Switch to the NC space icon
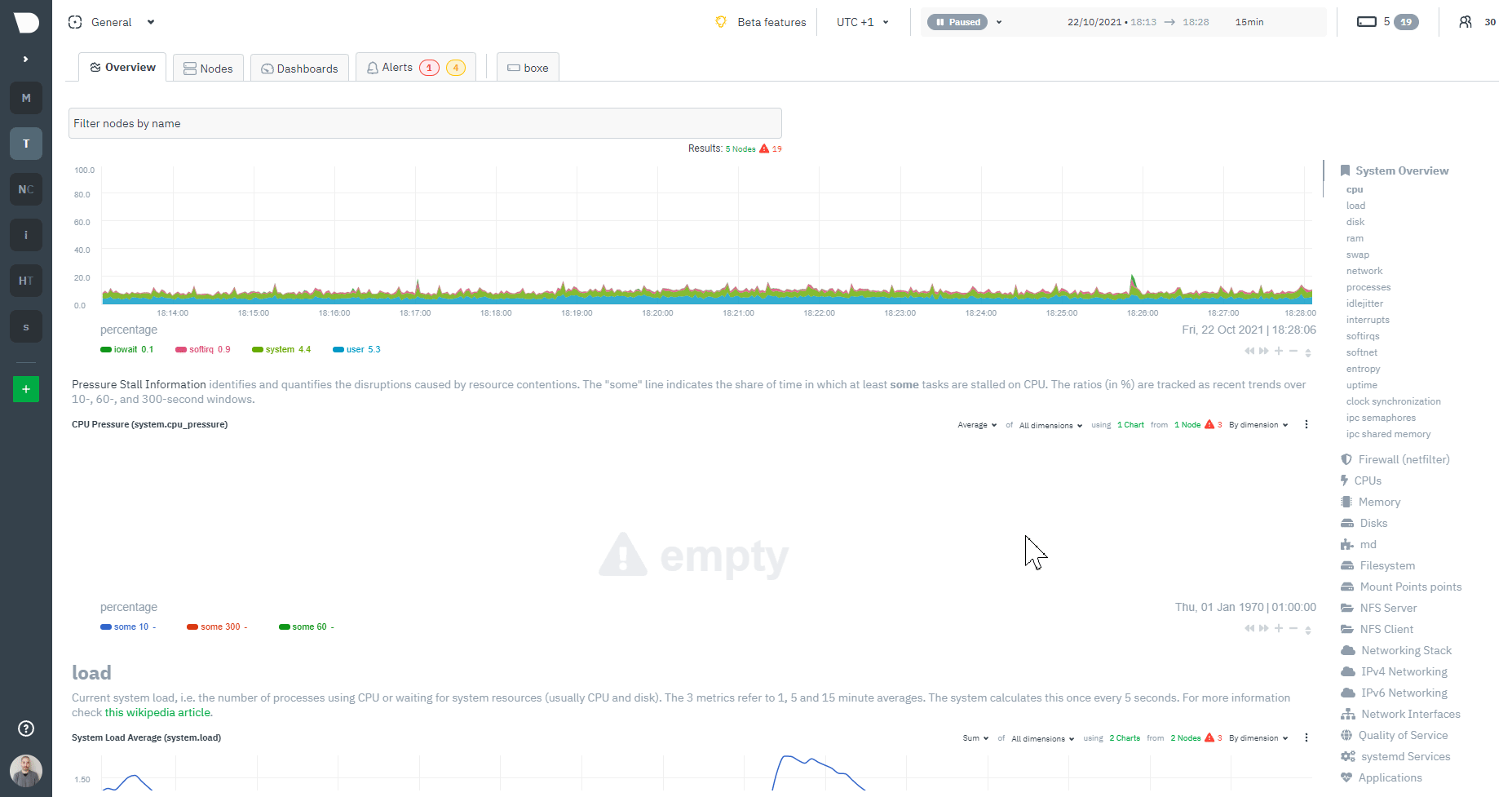 [26, 189]
